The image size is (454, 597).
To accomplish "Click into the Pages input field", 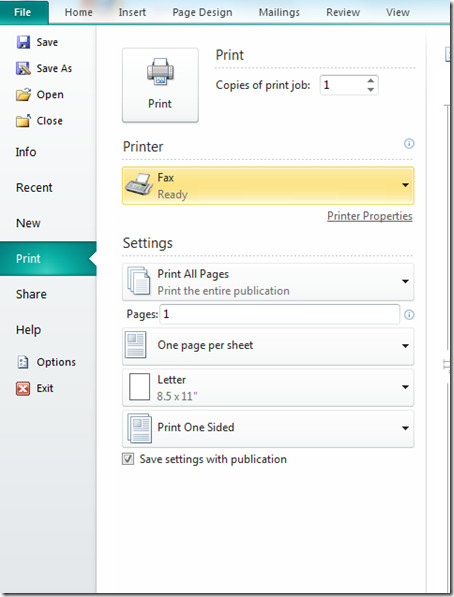I will (x=280, y=314).
